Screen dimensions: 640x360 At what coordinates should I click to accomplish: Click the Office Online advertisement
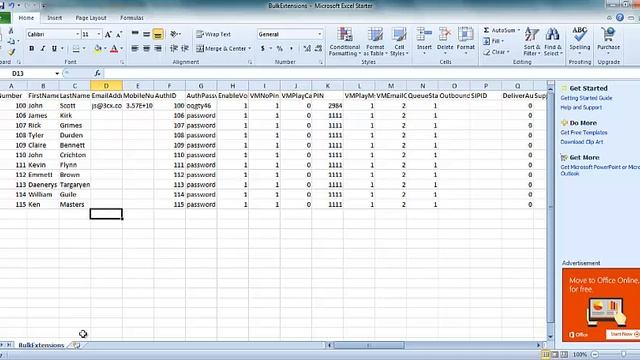click(x=601, y=304)
